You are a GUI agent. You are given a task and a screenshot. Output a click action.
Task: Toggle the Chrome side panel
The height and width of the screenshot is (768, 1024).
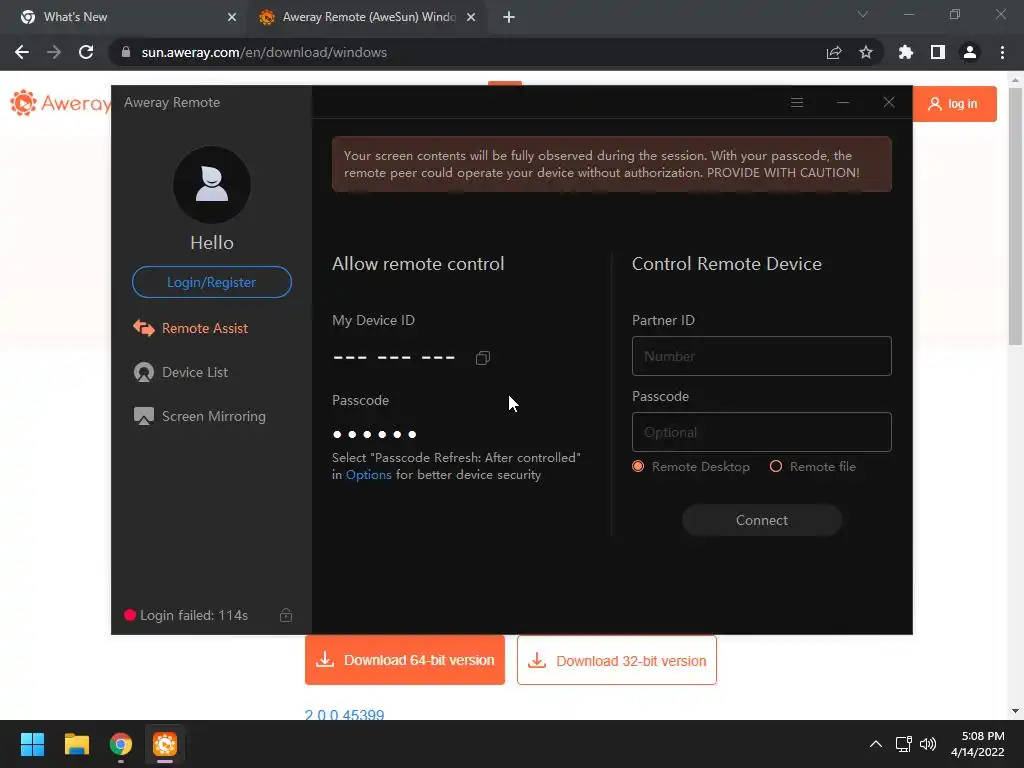pos(938,52)
